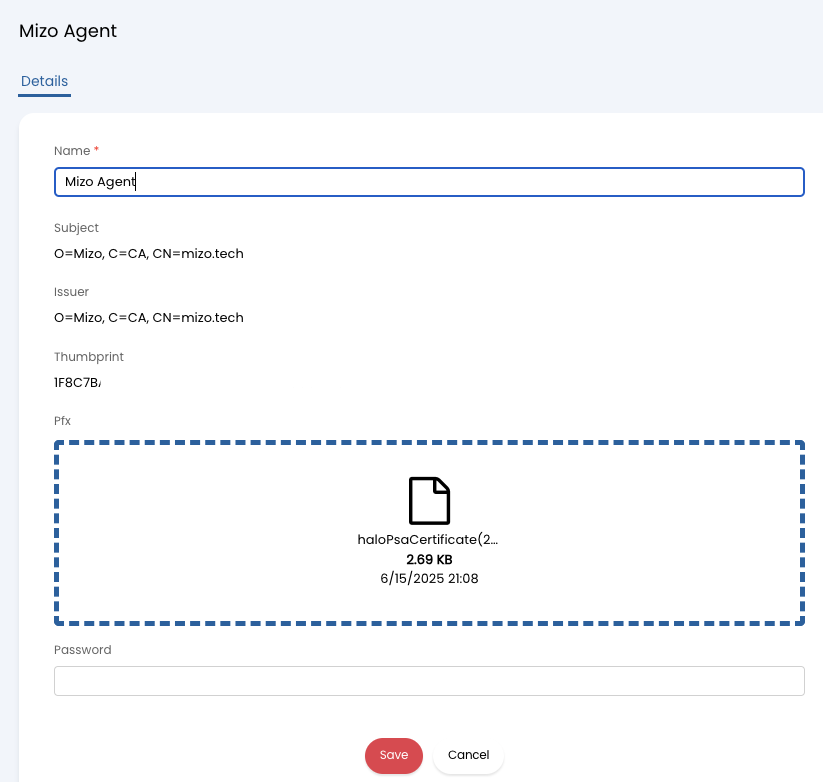Click the Thumbprint label
The height and width of the screenshot is (782, 823).
tap(88, 357)
